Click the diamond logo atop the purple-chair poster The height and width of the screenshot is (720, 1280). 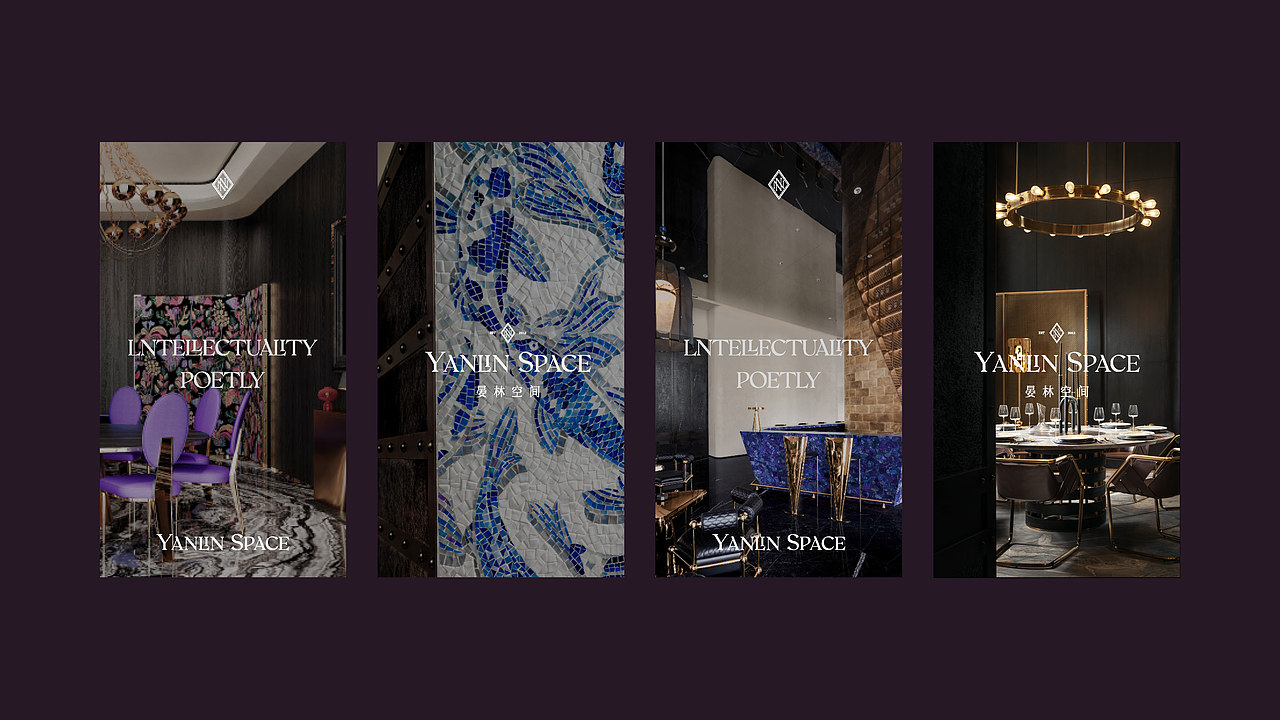pos(223,185)
